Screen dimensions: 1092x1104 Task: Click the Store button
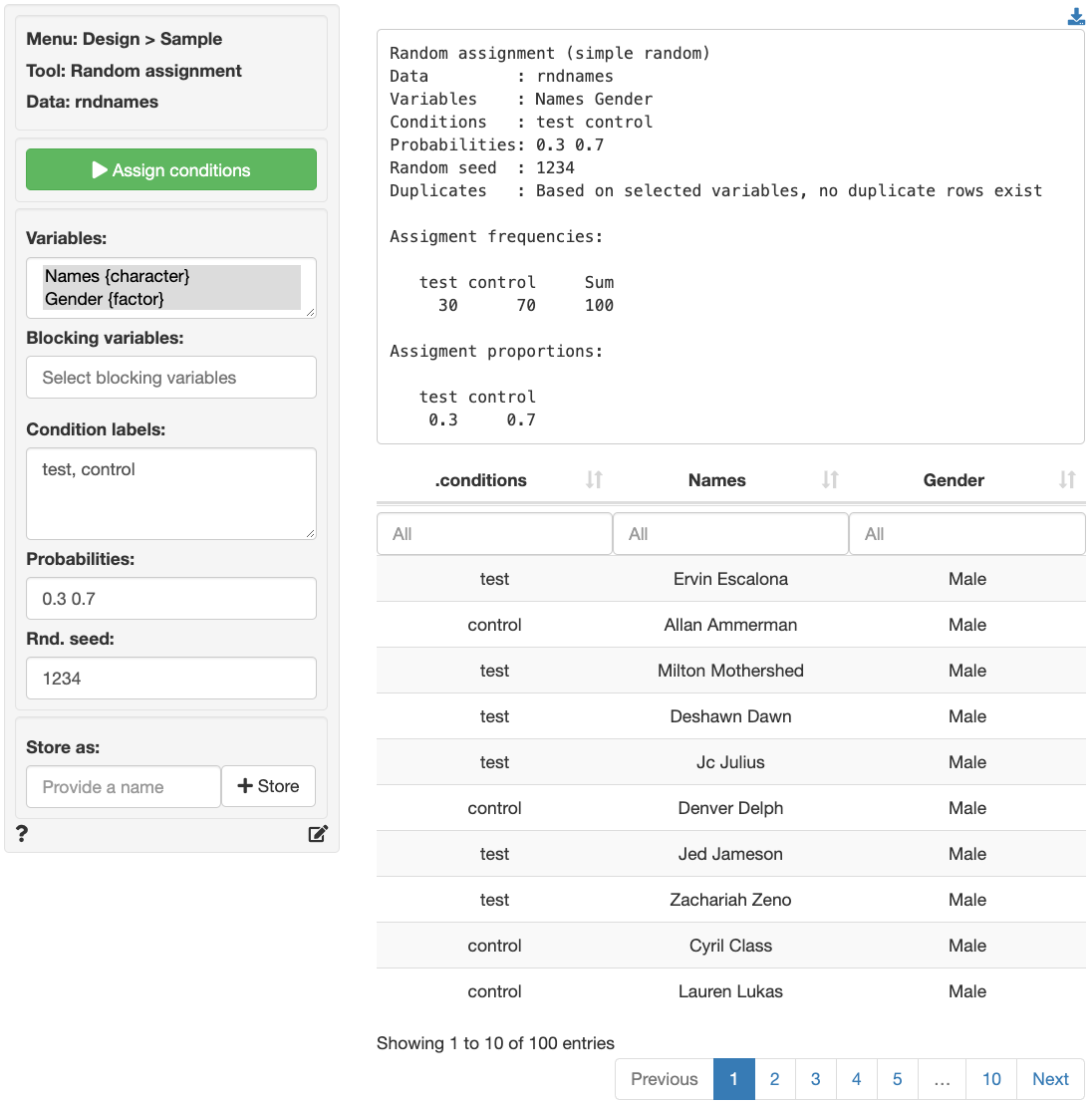coord(268,786)
